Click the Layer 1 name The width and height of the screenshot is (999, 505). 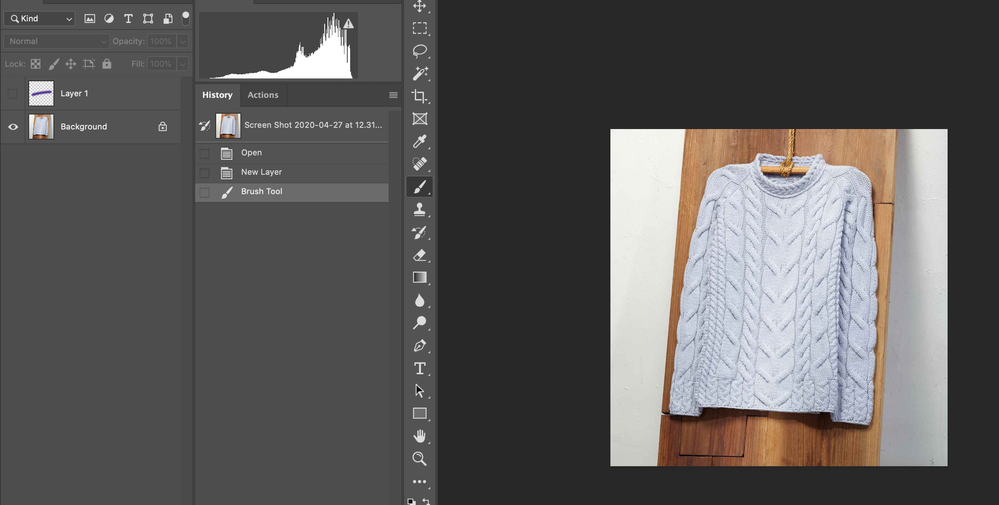tap(75, 94)
